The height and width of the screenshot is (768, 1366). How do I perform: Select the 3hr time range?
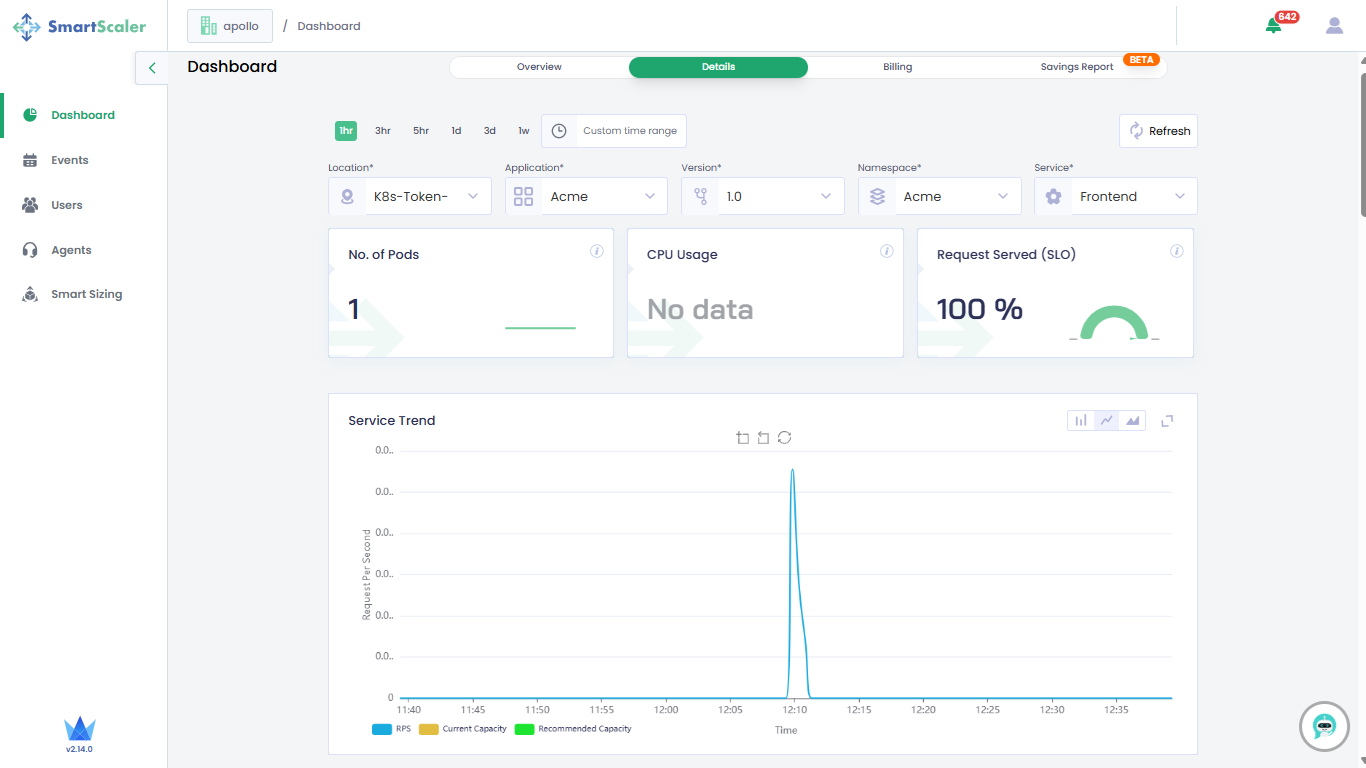point(383,131)
